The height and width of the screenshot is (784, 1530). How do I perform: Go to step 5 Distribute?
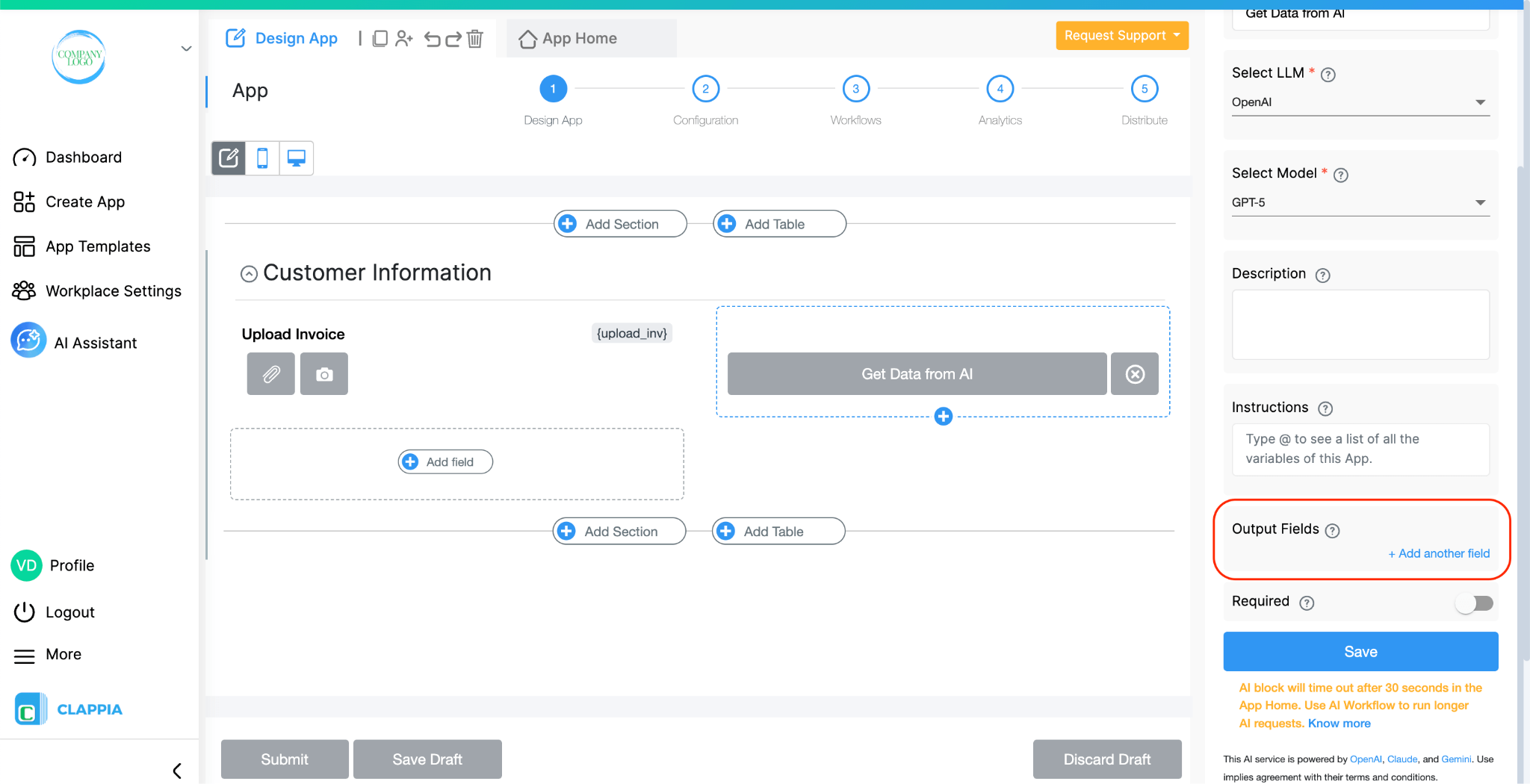pyautogui.click(x=1145, y=89)
